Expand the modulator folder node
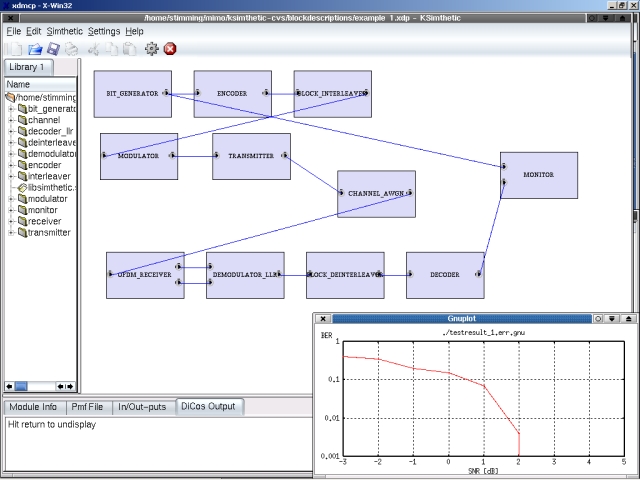 pyautogui.click(x=10, y=199)
